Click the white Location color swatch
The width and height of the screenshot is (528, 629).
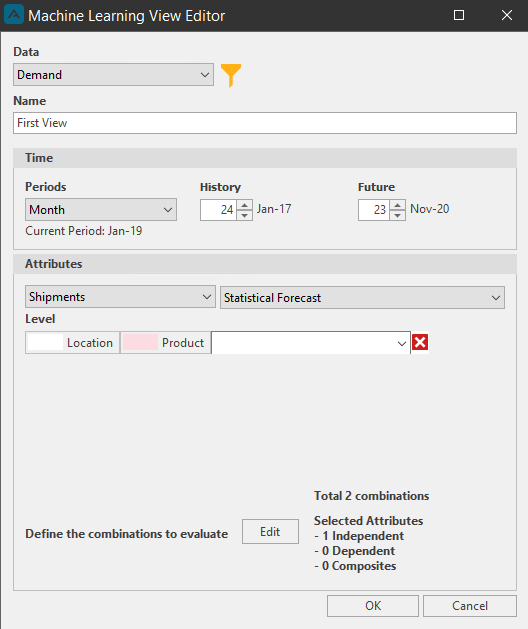pyautogui.click(x=45, y=342)
